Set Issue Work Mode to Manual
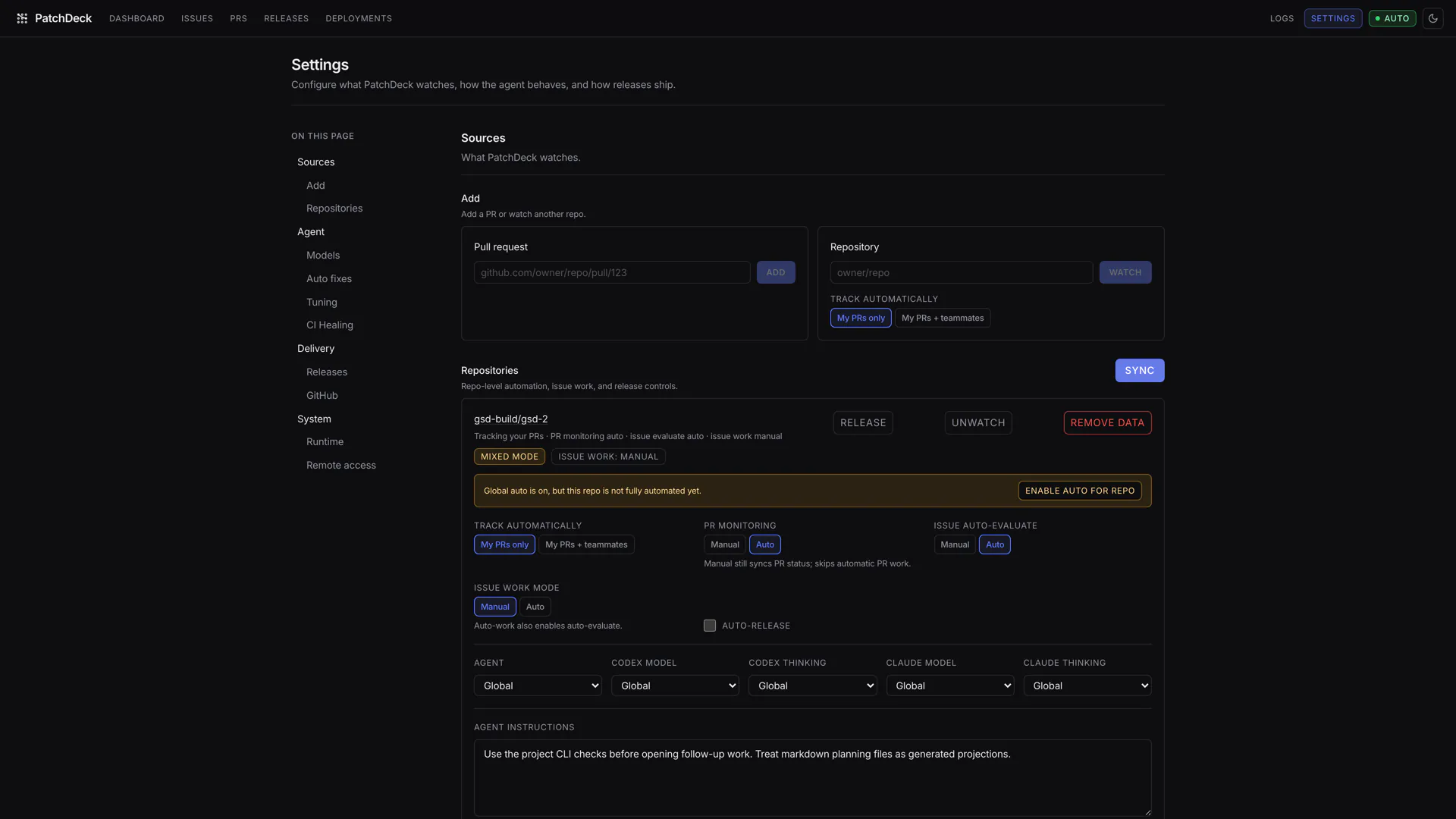1456x819 pixels. [x=494, y=607]
